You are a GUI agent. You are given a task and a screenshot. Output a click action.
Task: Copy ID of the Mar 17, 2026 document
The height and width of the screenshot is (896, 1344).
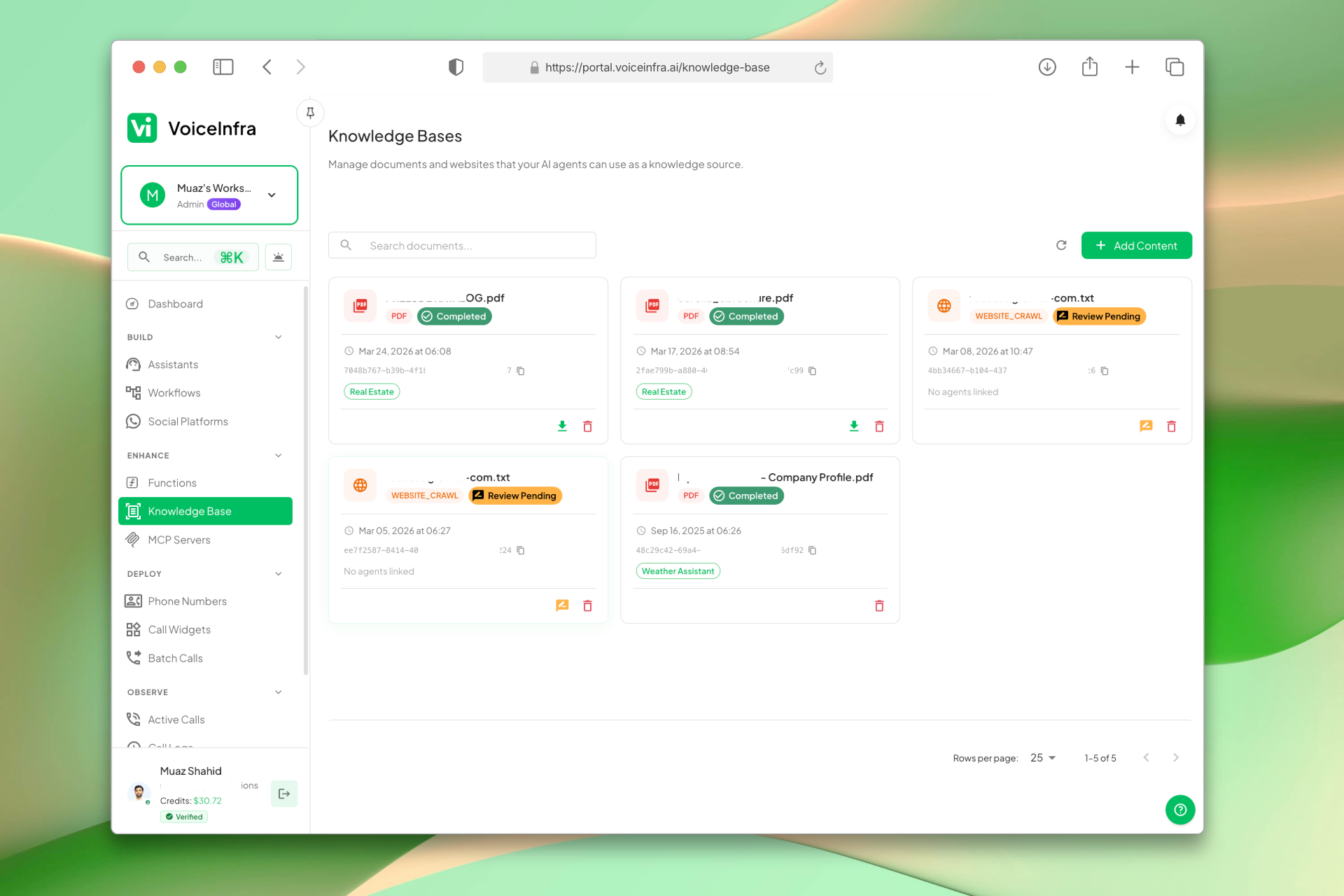tap(813, 371)
